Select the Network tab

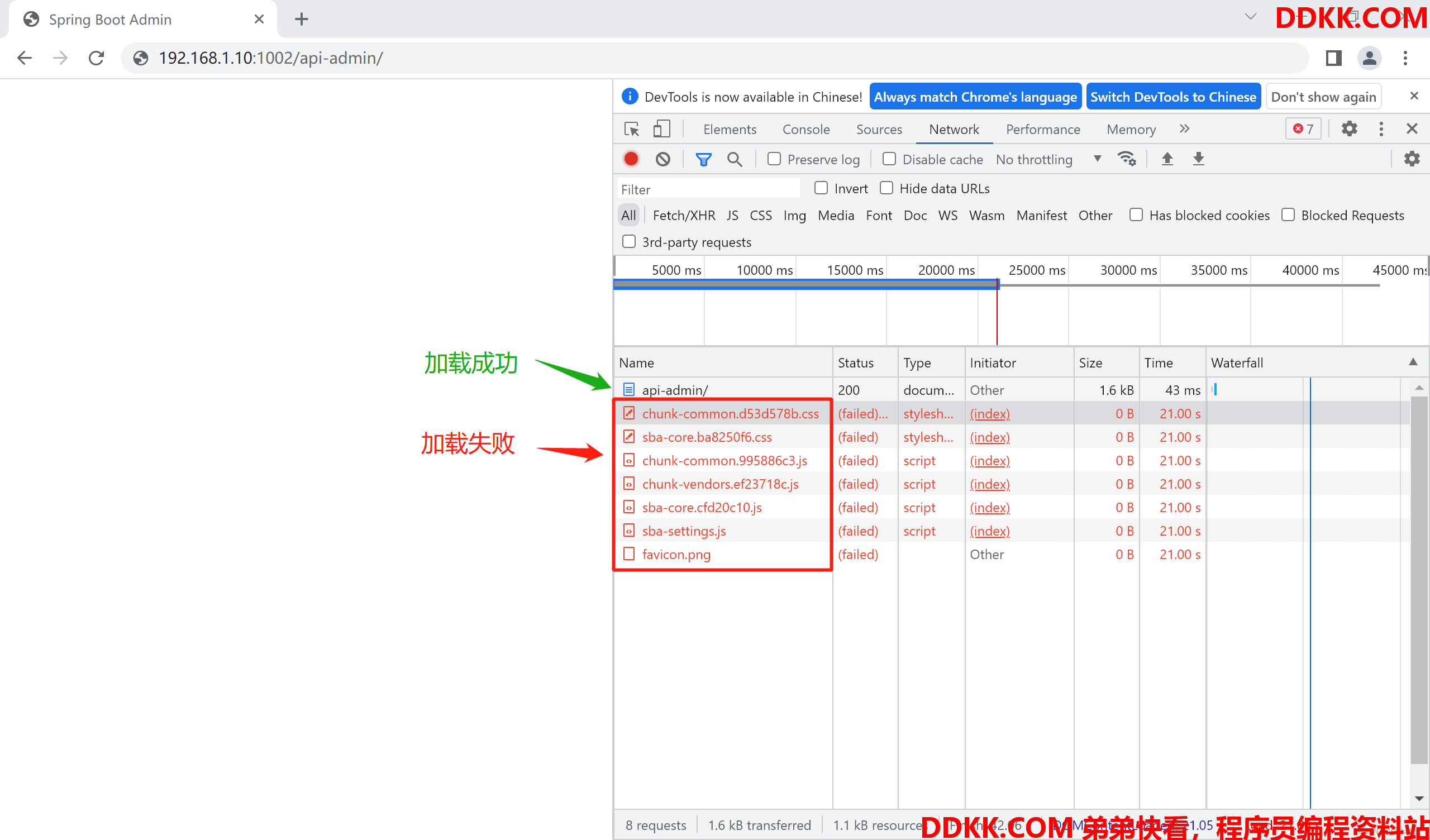point(954,130)
